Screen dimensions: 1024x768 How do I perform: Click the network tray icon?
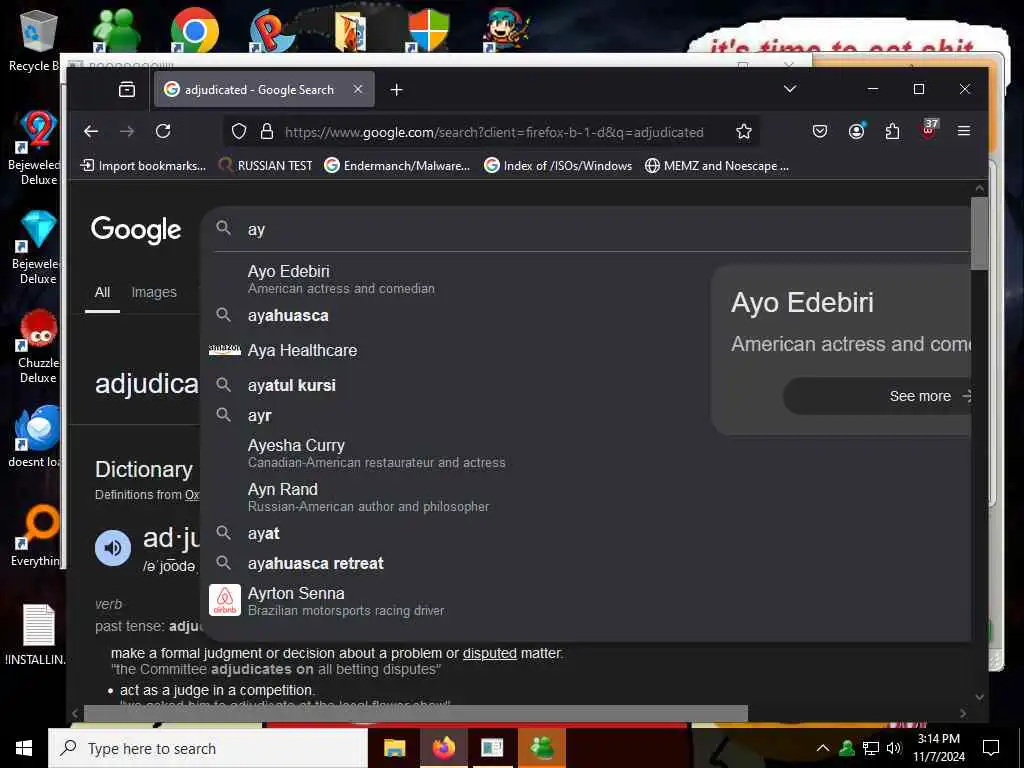[x=871, y=748]
